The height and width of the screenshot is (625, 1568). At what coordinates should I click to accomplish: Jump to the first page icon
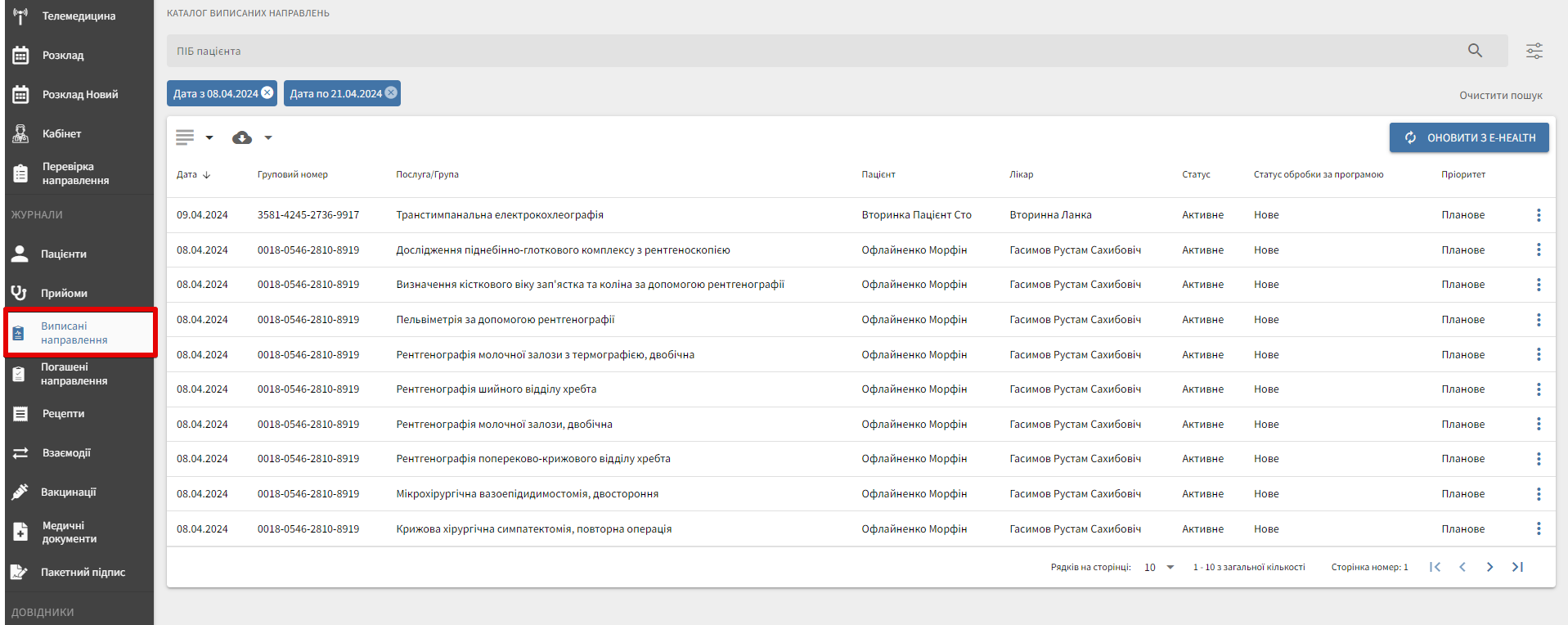point(1435,567)
